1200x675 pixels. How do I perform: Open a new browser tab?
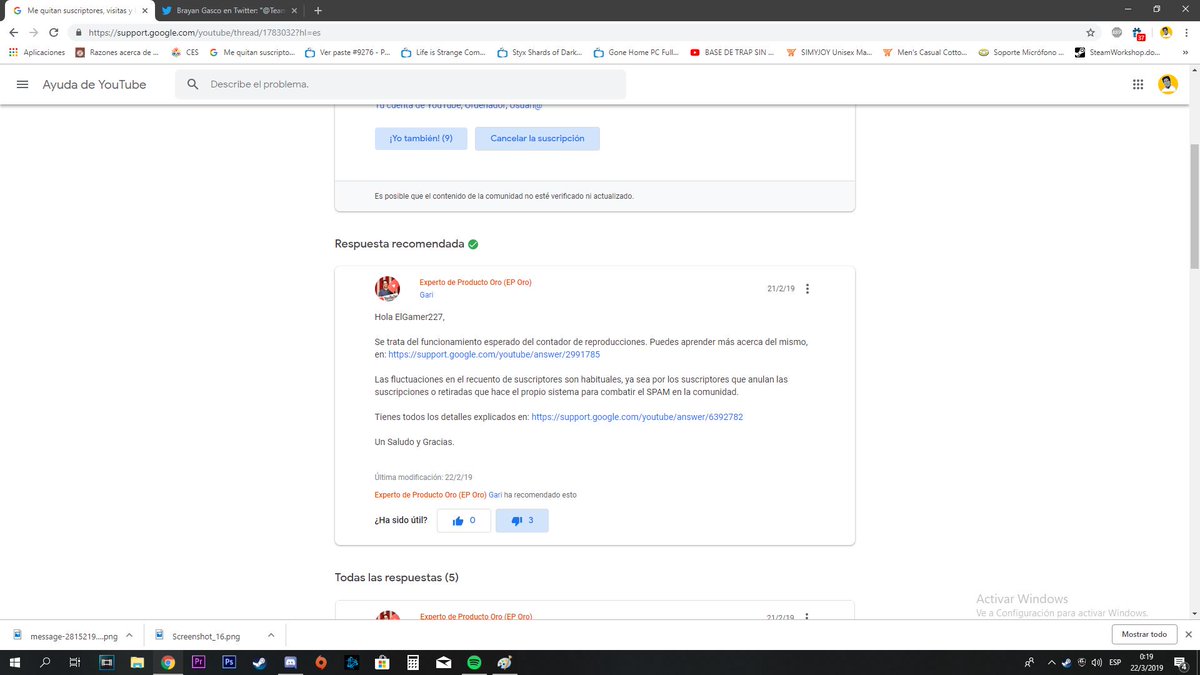[318, 10]
